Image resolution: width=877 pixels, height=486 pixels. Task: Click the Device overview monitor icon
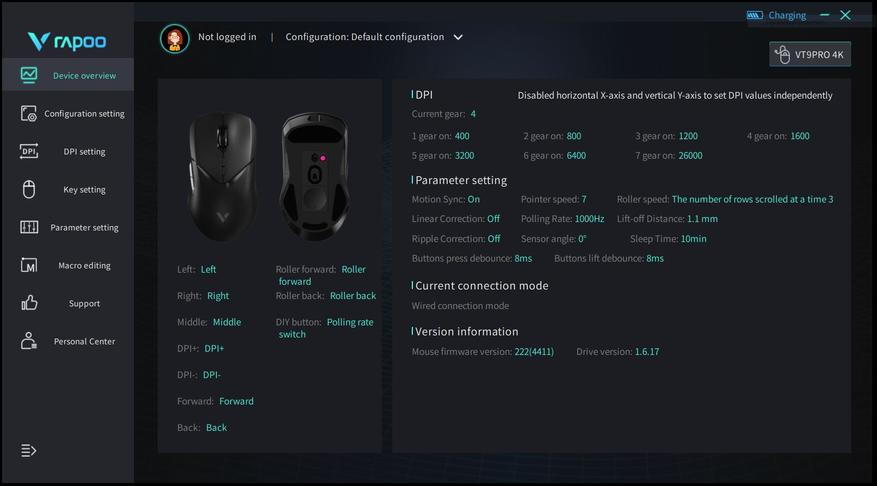pyautogui.click(x=29, y=75)
